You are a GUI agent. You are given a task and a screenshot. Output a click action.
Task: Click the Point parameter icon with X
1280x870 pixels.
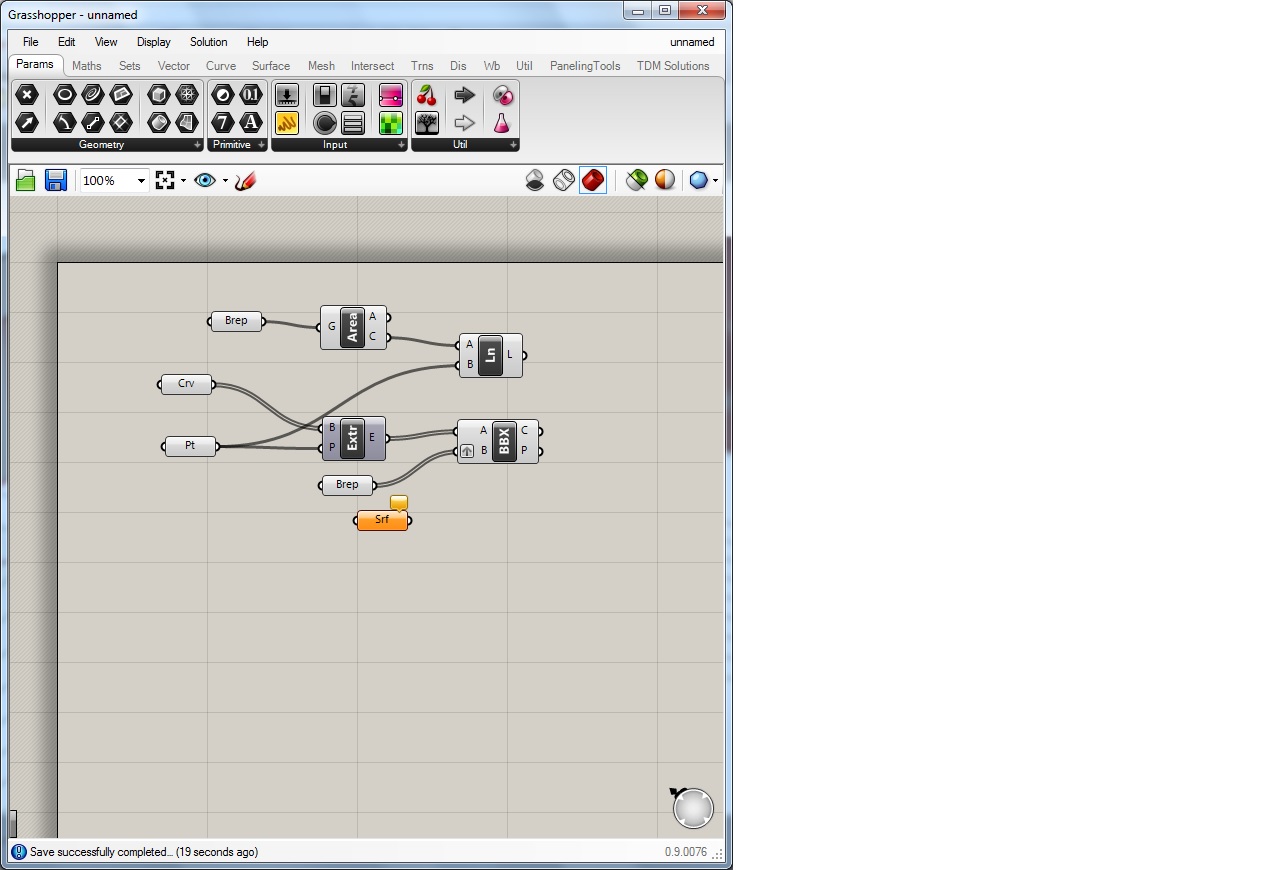pos(27,95)
